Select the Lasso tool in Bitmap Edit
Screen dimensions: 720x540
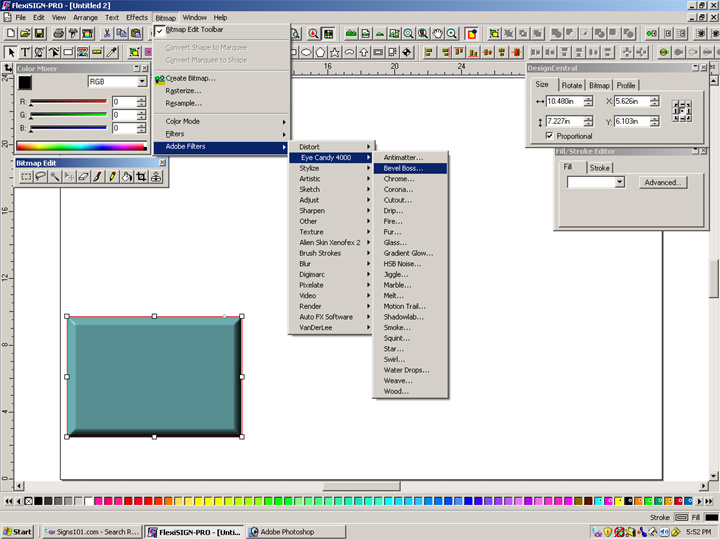[x=40, y=177]
